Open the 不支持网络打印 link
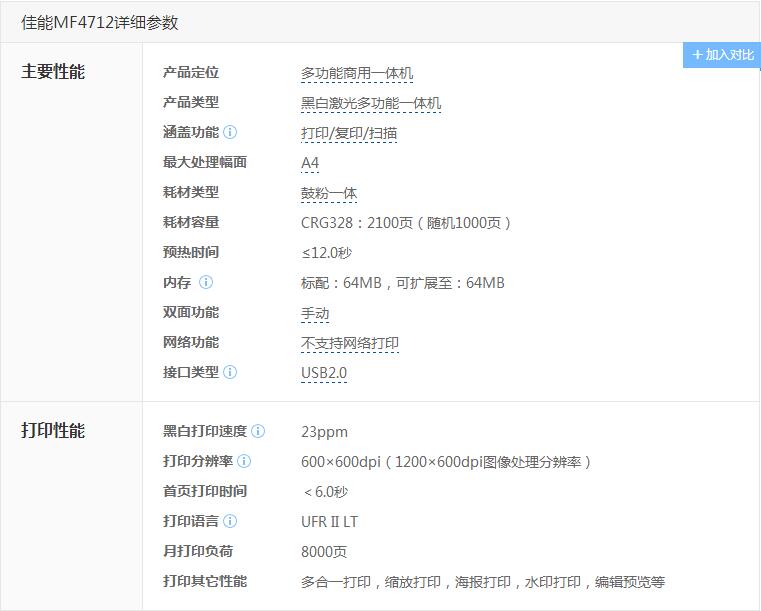 click(350, 344)
